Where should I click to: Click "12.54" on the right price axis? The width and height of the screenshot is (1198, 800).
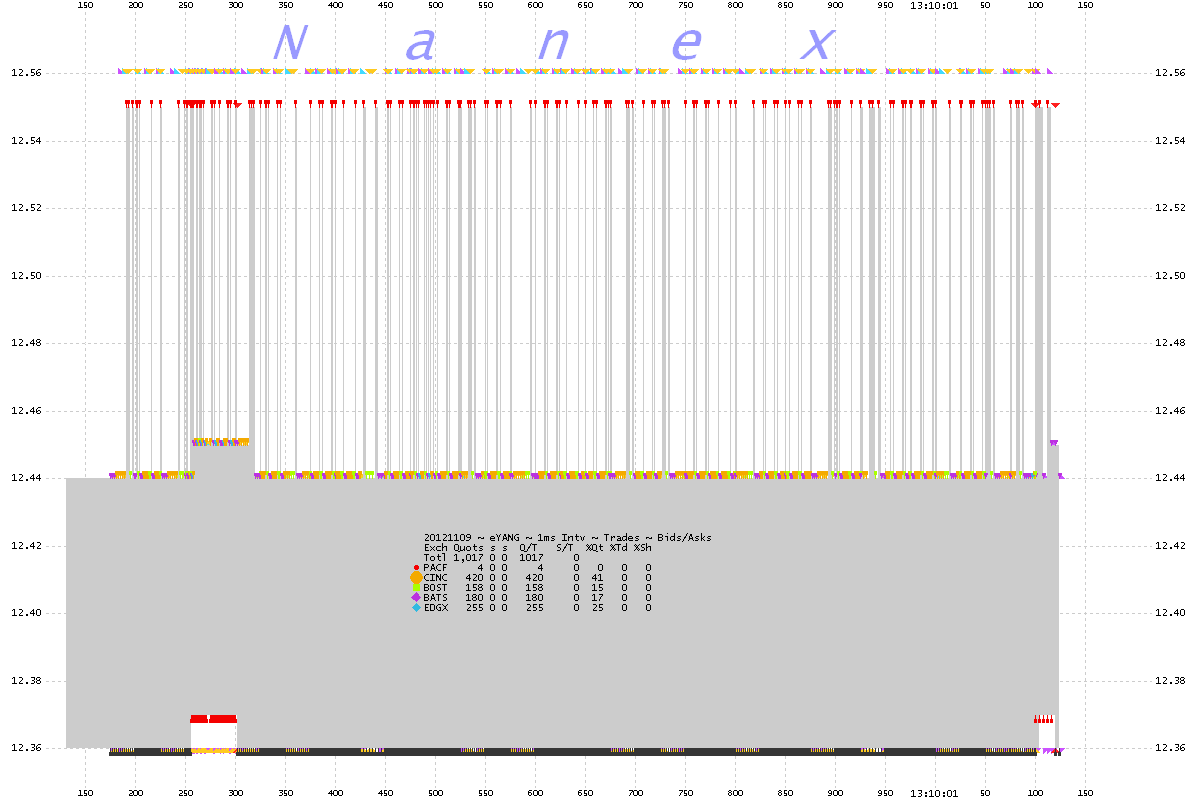click(x=1170, y=141)
